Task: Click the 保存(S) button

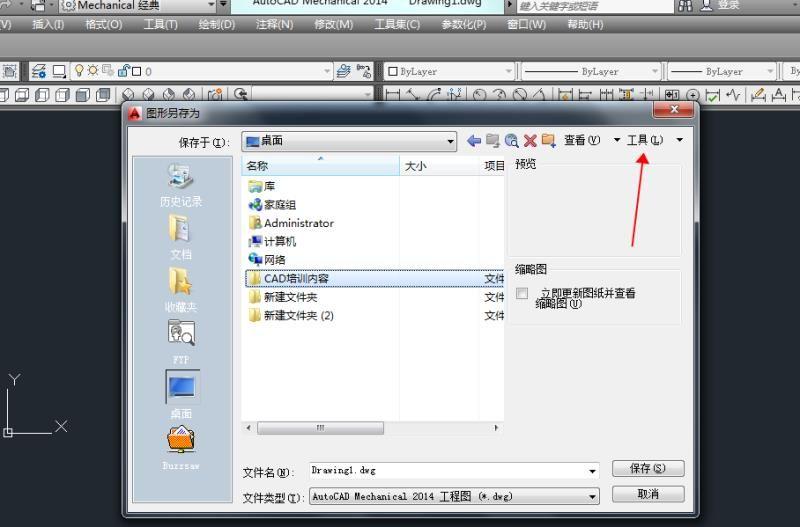Action: point(648,468)
